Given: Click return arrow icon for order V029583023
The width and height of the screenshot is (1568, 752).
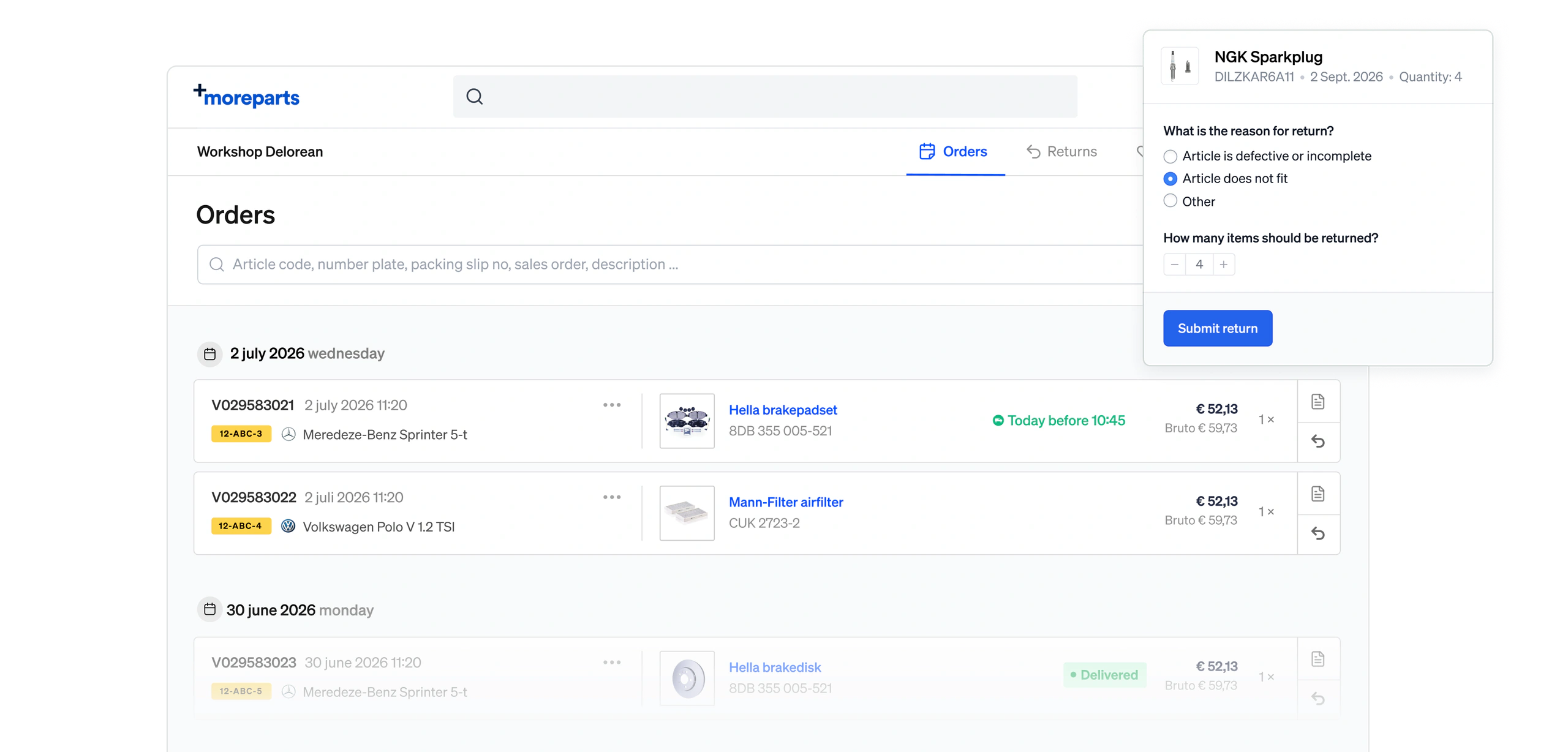Looking at the screenshot, I should coord(1317,699).
